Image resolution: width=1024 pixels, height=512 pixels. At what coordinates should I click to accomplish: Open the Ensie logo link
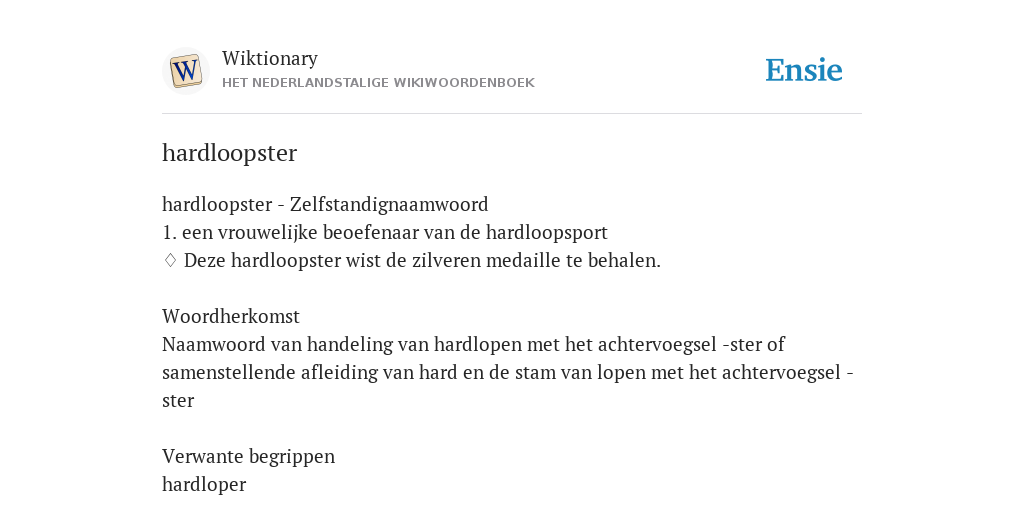803,71
